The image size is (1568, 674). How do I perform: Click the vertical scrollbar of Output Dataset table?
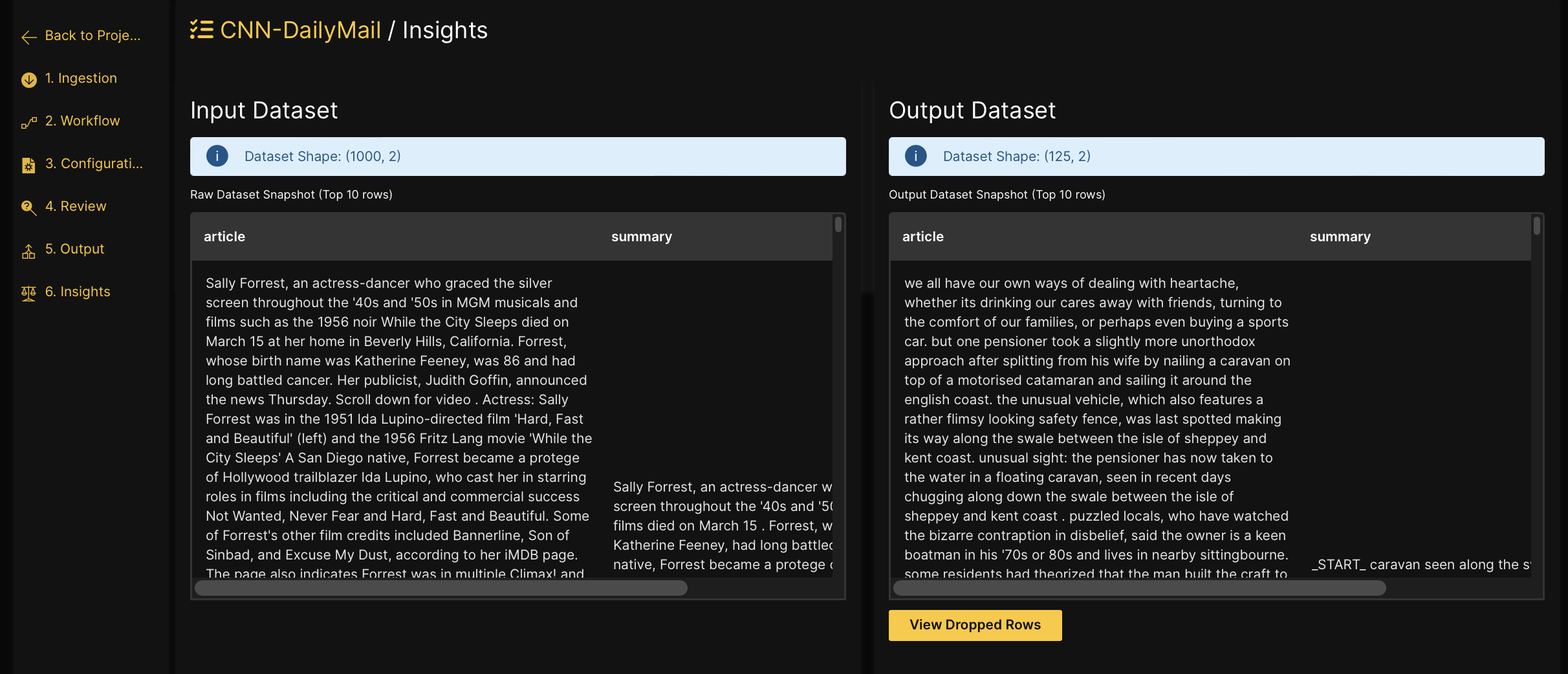[x=1537, y=226]
